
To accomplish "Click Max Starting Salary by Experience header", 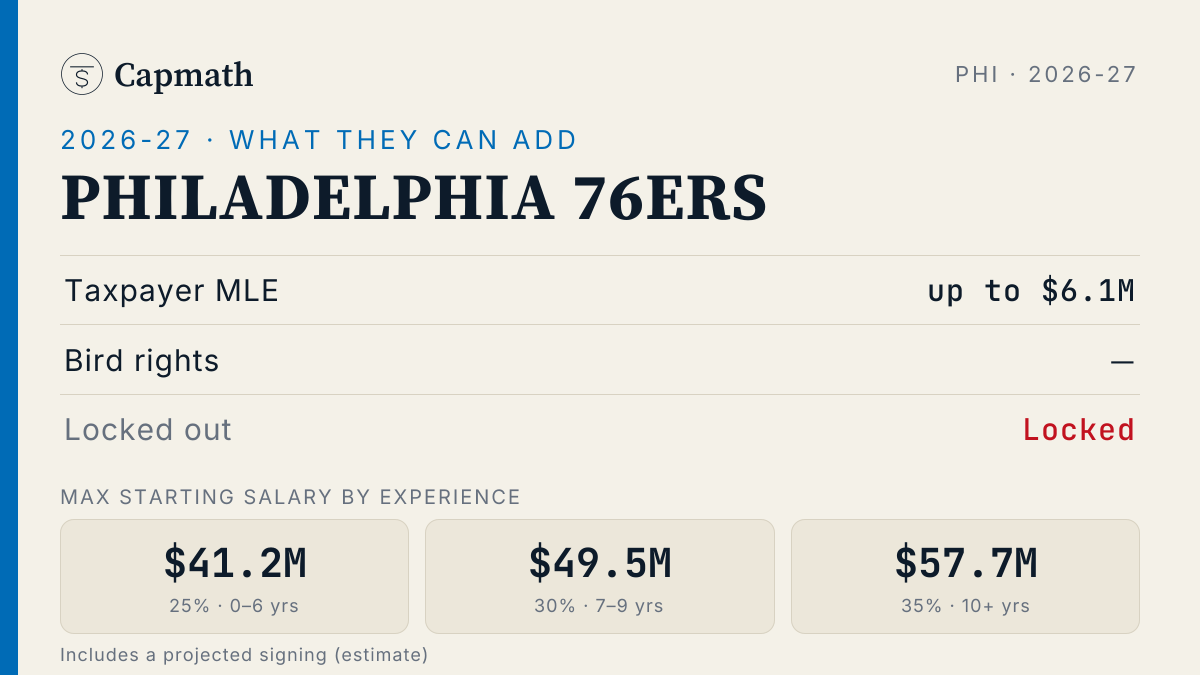I will pos(291,497).
